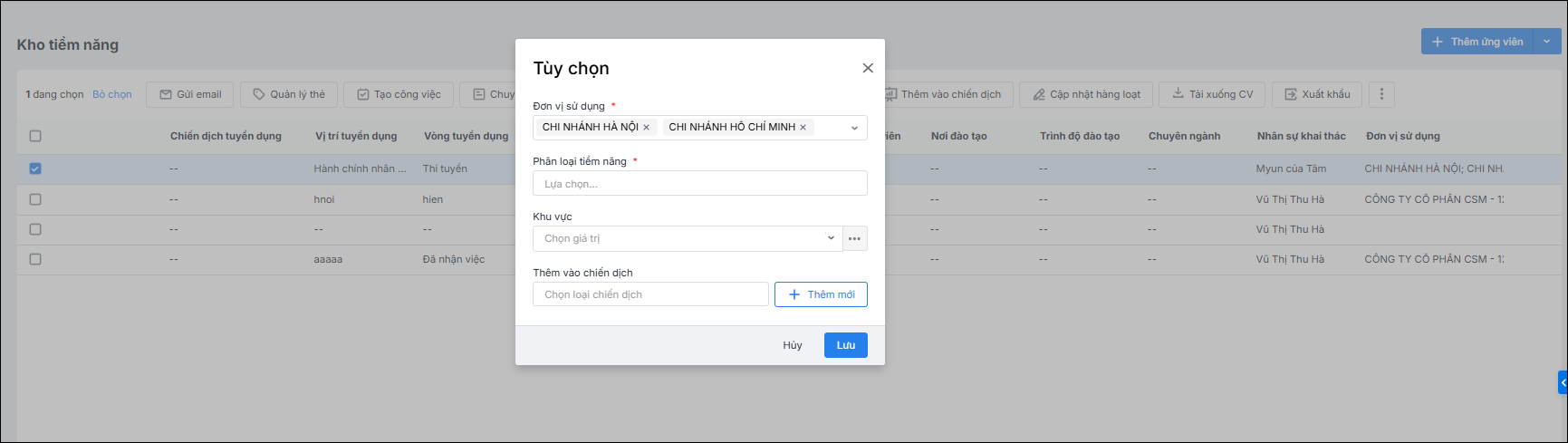The width and height of the screenshot is (1568, 443).
Task: Click Thêm mới campaign button
Action: (x=821, y=294)
